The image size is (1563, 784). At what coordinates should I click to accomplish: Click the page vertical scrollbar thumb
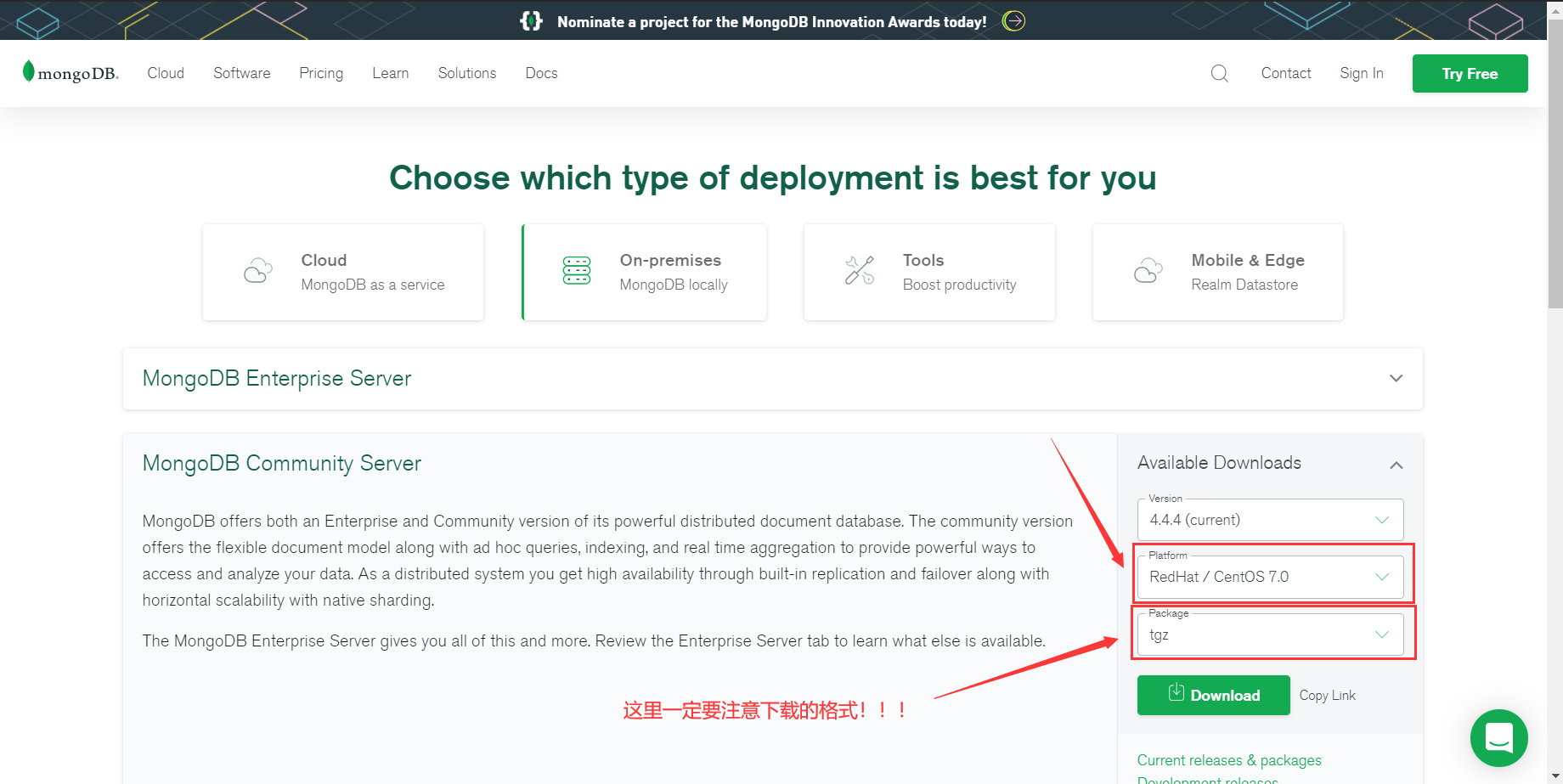coord(1555,163)
